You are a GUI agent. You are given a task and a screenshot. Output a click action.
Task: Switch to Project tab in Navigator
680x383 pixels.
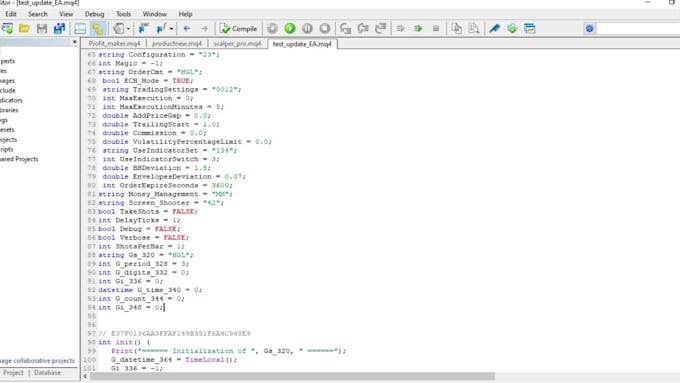(13, 373)
